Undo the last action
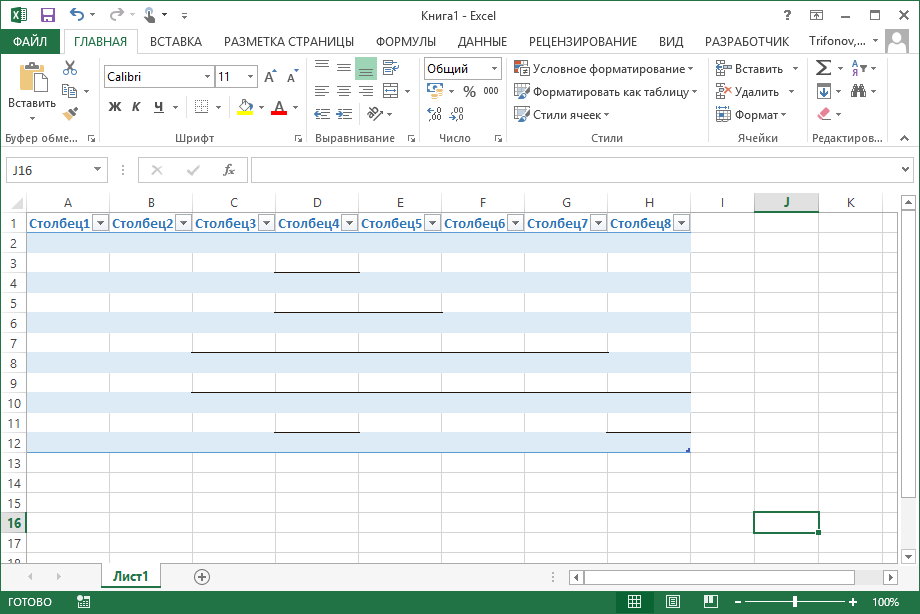 76,15
